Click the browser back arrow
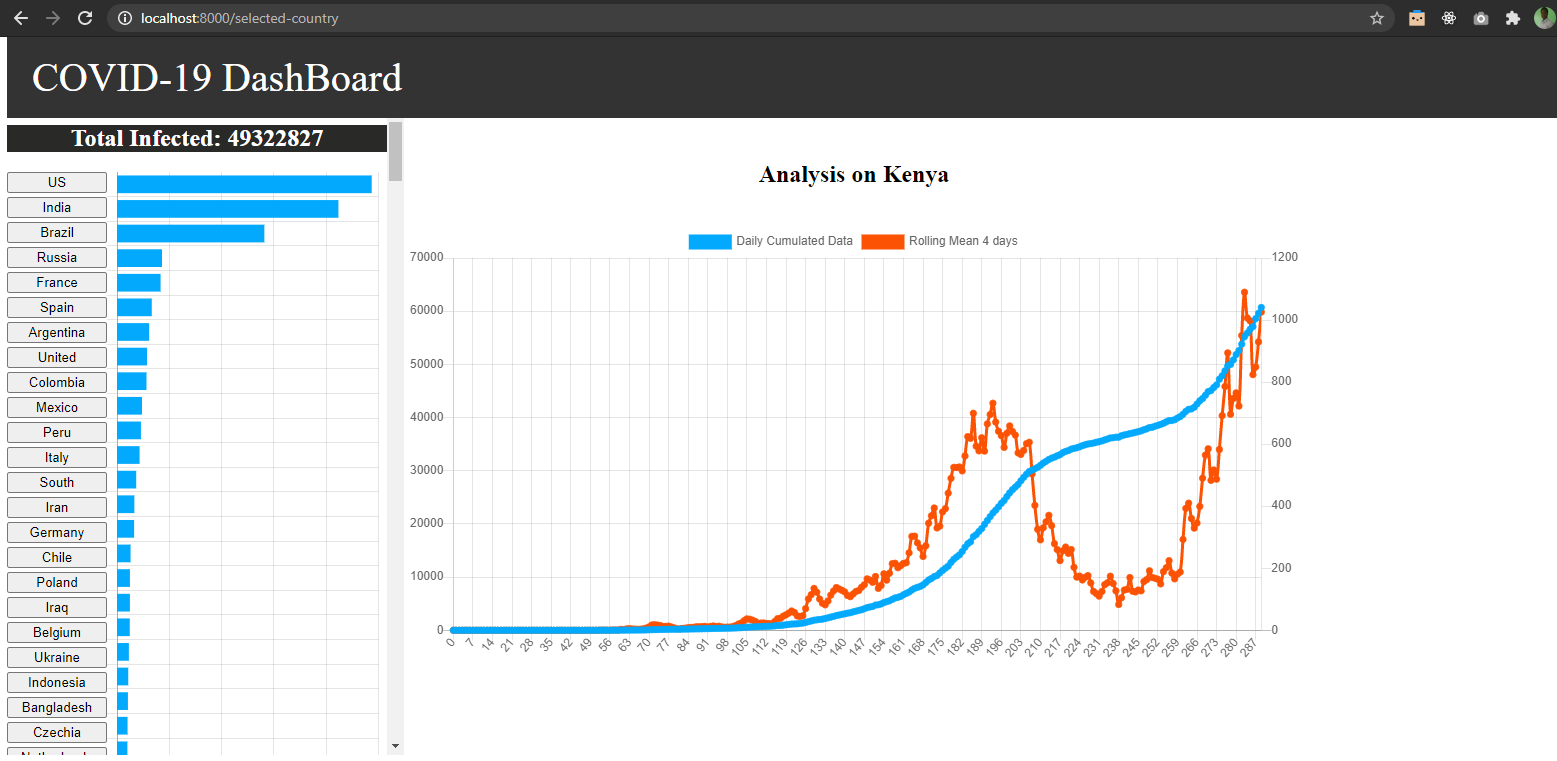 point(20,17)
